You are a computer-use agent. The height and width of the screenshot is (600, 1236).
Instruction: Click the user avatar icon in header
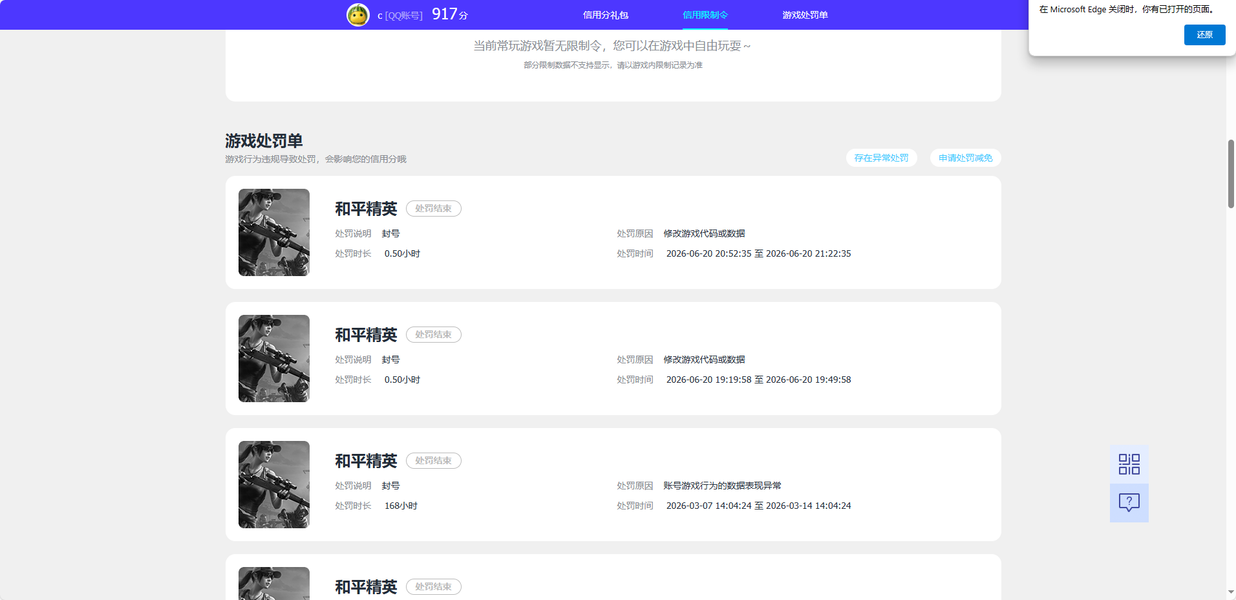358,15
